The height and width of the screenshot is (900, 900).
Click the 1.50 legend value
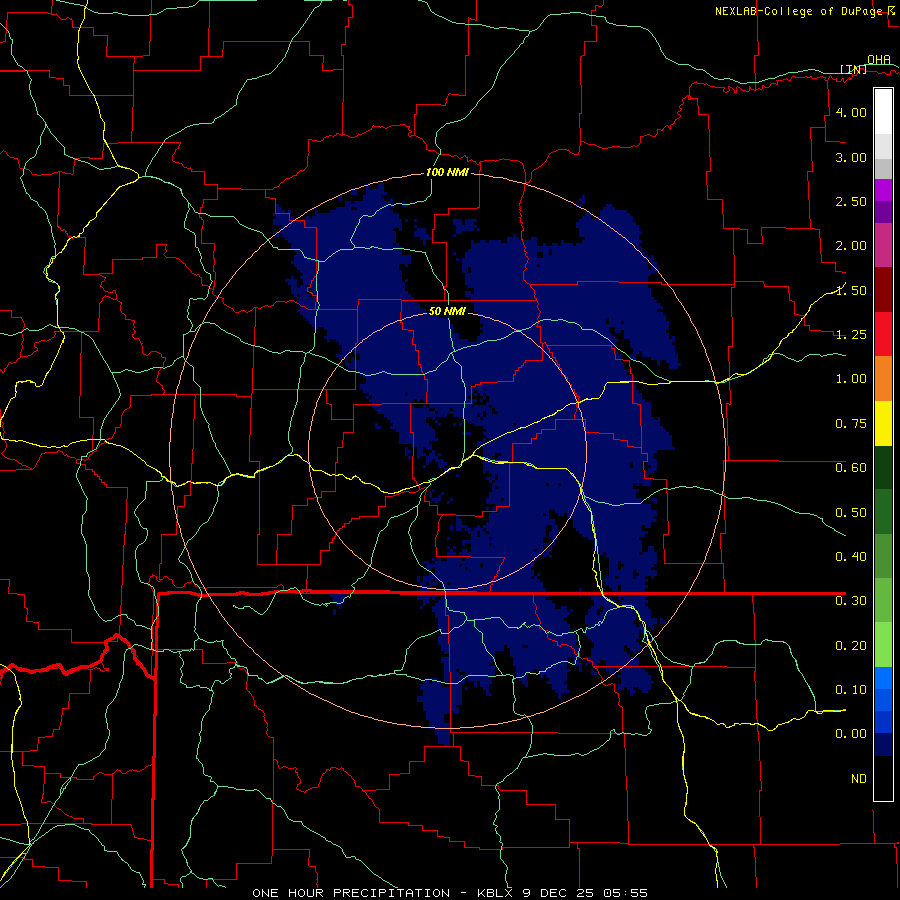coord(851,290)
